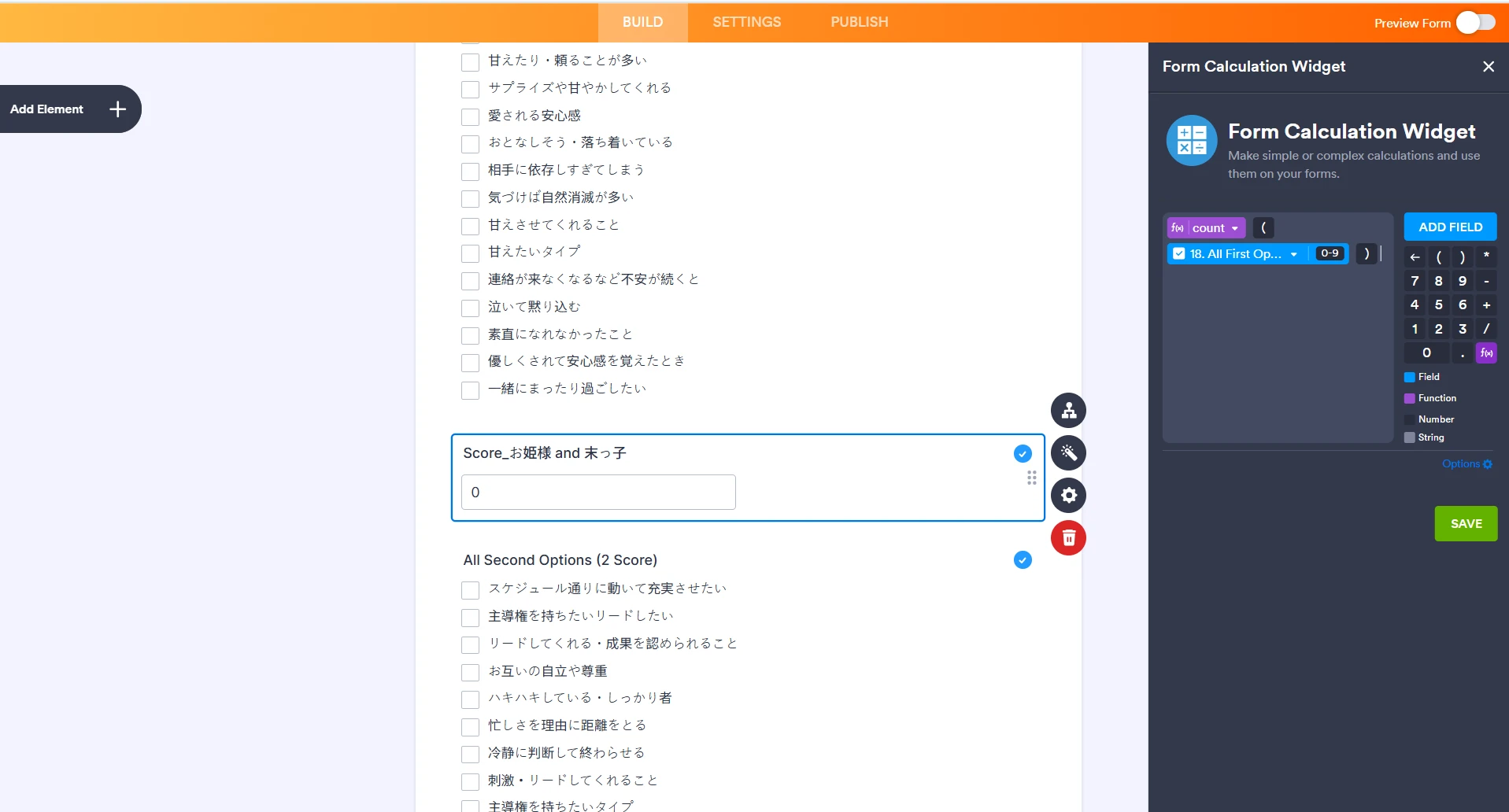
Task: Open the Conditions icon beside the score field
Action: (x=1068, y=410)
